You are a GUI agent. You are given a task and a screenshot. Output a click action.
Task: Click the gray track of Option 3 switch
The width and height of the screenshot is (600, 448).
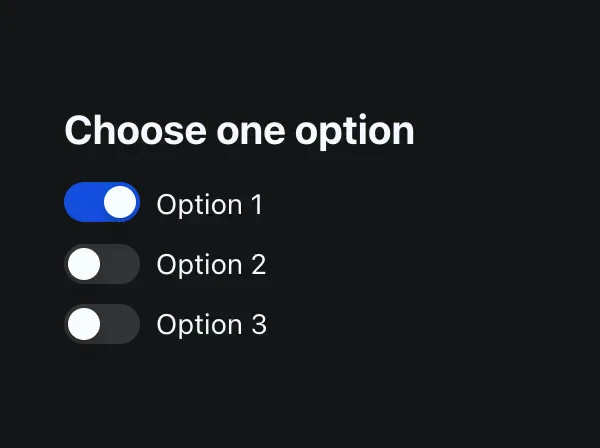point(122,324)
